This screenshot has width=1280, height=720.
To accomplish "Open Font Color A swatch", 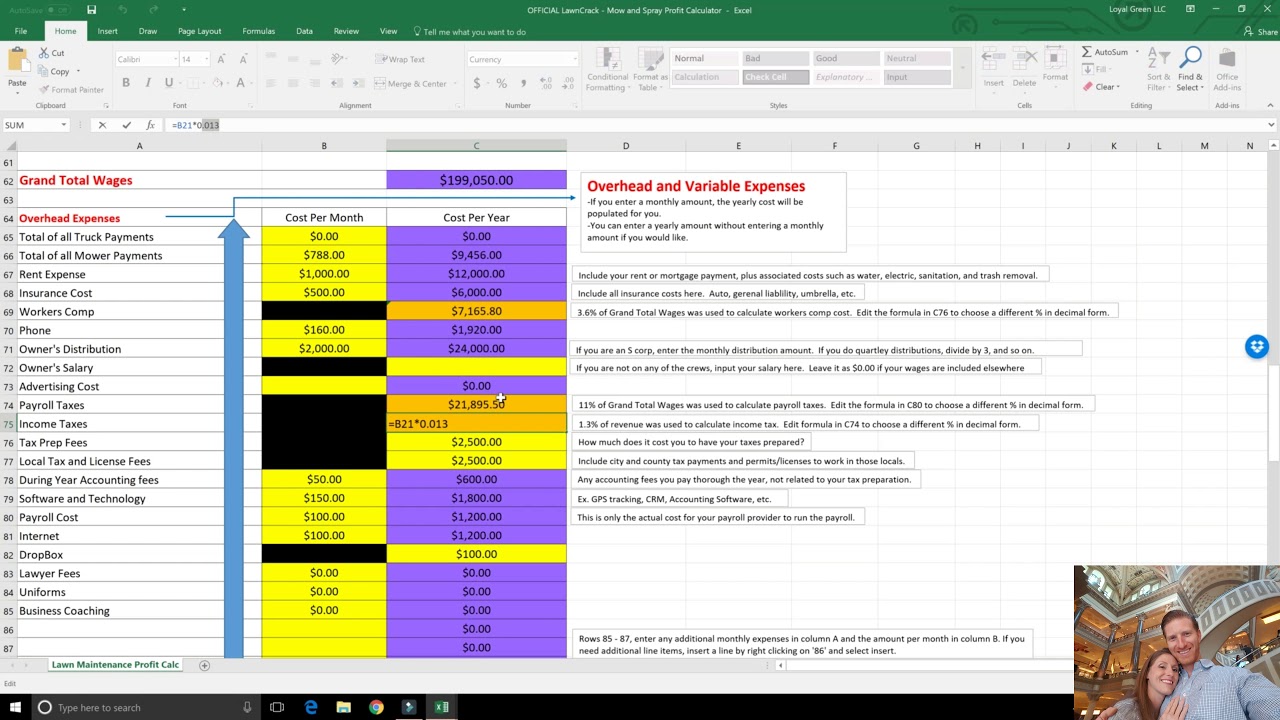I will coord(241,83).
